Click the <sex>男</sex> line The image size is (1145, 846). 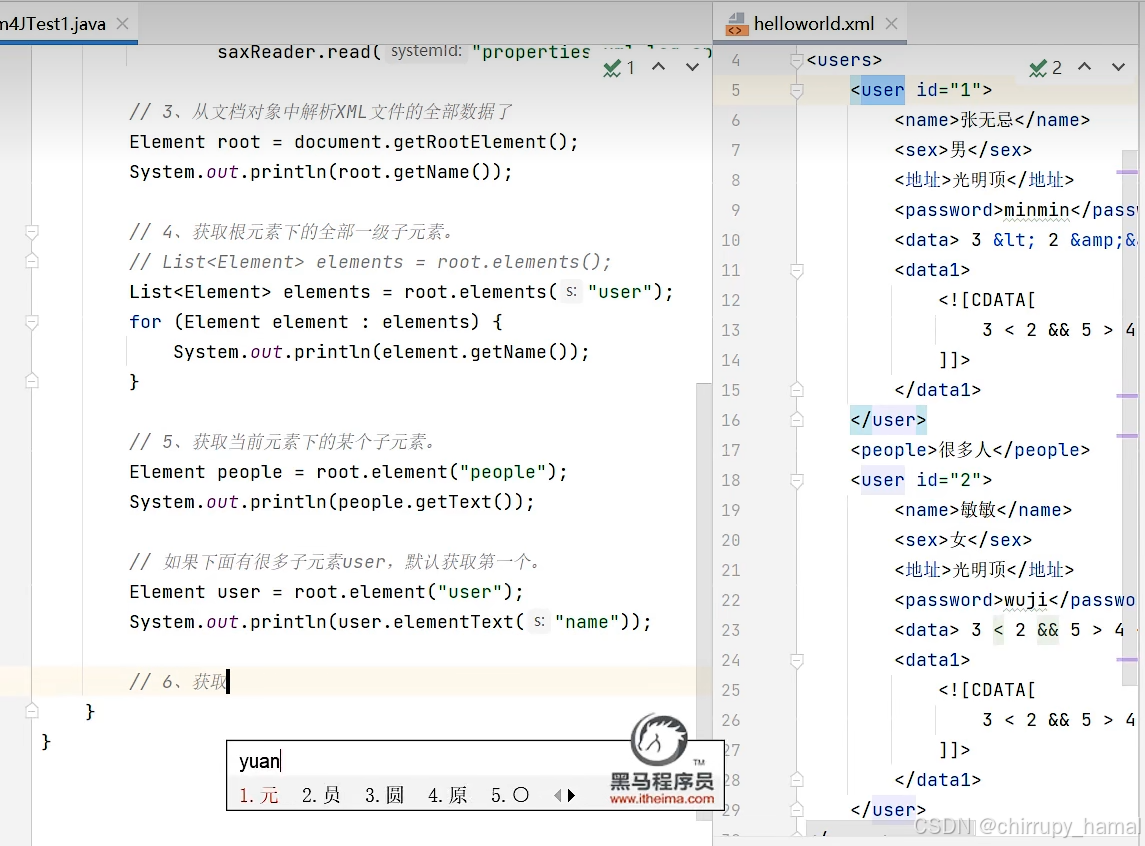point(962,150)
